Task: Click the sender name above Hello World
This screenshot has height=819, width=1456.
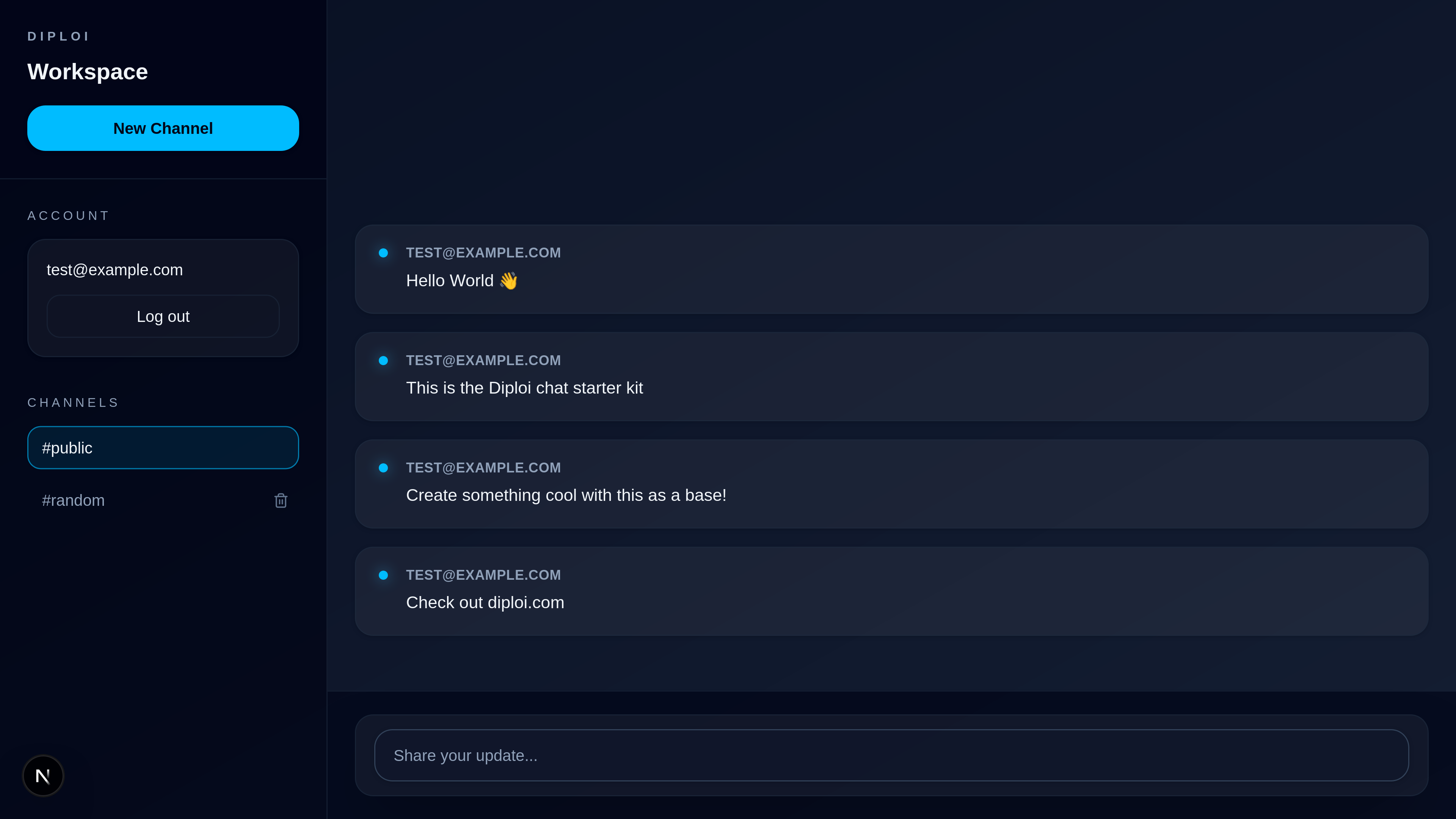Action: [x=483, y=253]
